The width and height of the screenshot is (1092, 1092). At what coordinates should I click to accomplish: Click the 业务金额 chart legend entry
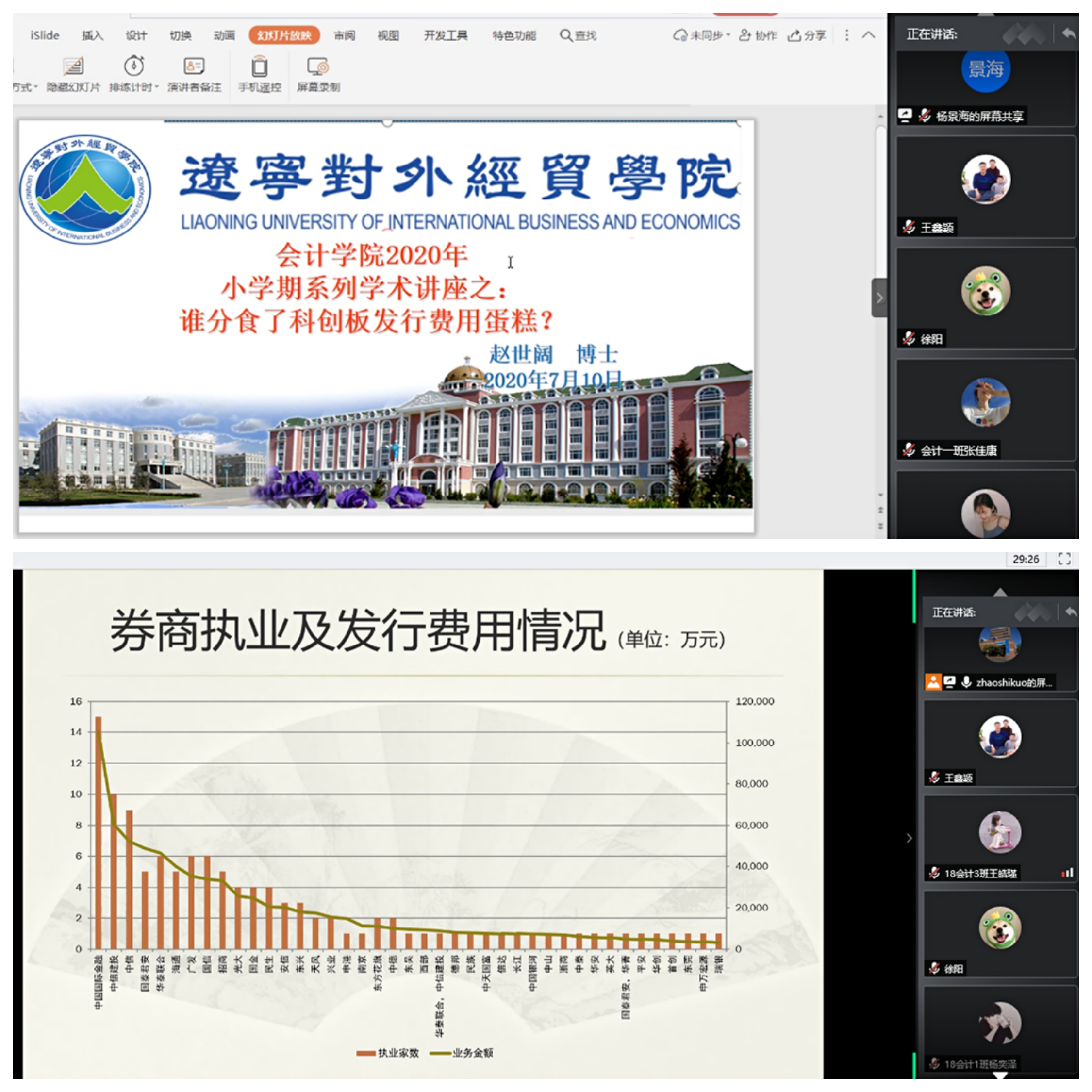pyautogui.click(x=462, y=1053)
